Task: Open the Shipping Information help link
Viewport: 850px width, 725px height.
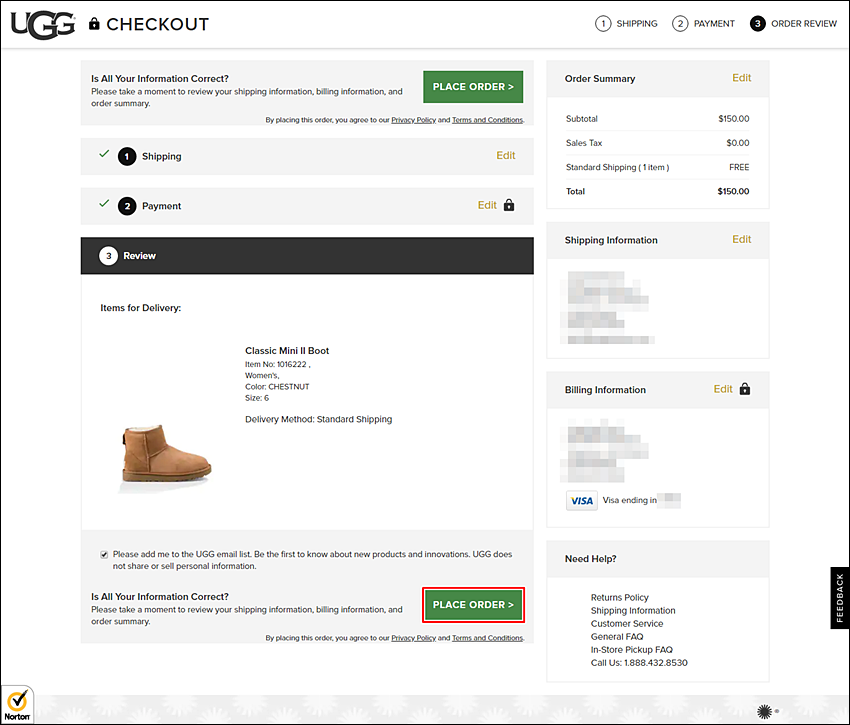Action: point(633,611)
